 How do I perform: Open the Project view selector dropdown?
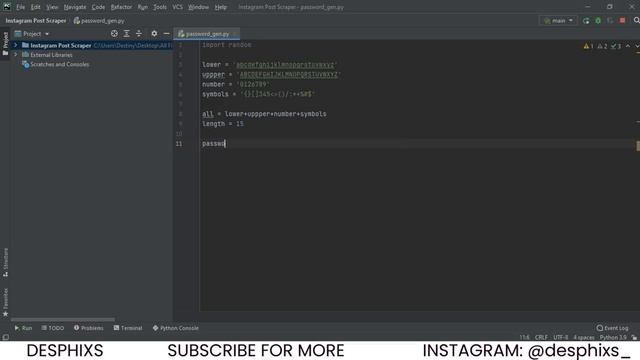(x=32, y=33)
